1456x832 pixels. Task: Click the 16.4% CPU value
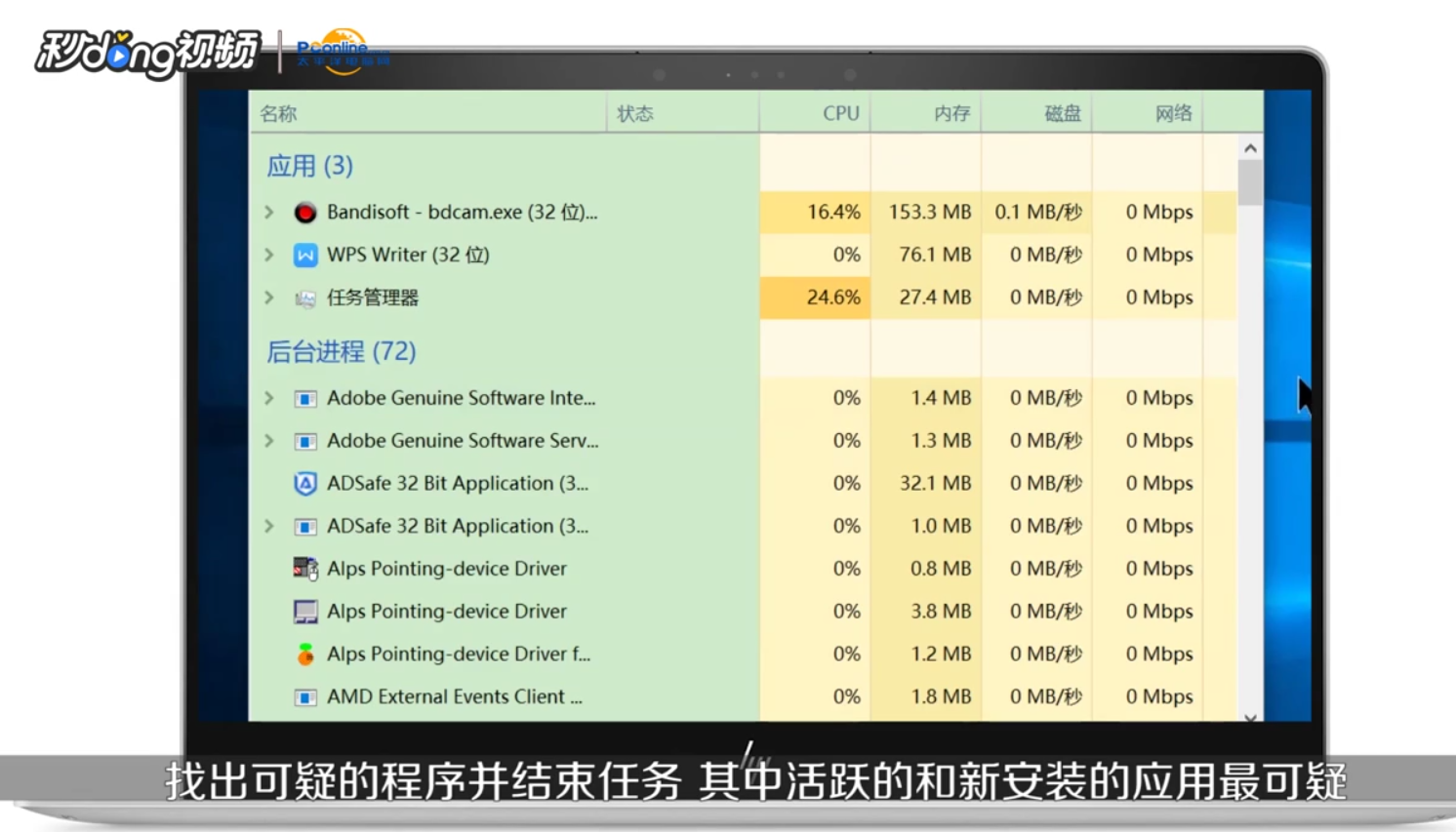click(833, 212)
